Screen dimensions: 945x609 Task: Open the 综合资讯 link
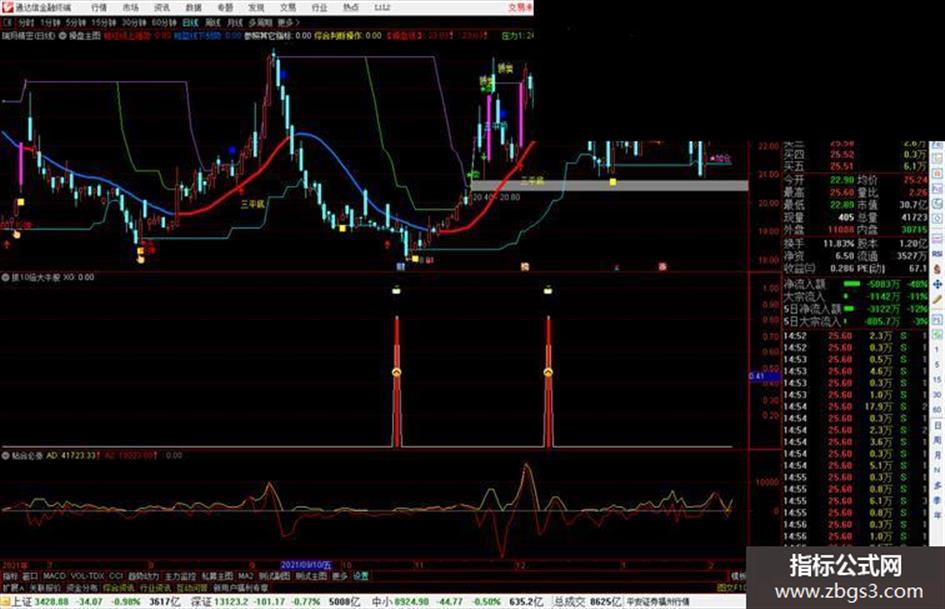coord(119,587)
